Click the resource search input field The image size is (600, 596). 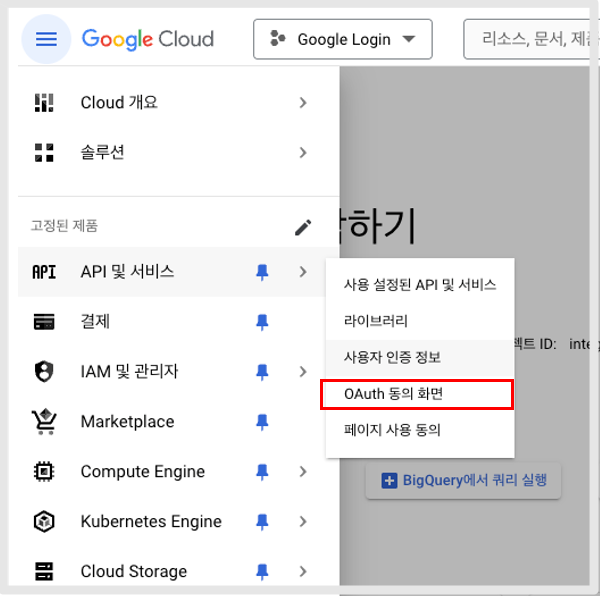(531, 39)
